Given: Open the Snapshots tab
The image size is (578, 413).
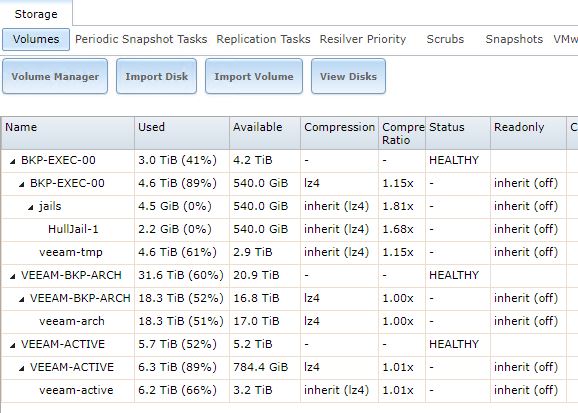Looking at the screenshot, I should pyautogui.click(x=514, y=39).
